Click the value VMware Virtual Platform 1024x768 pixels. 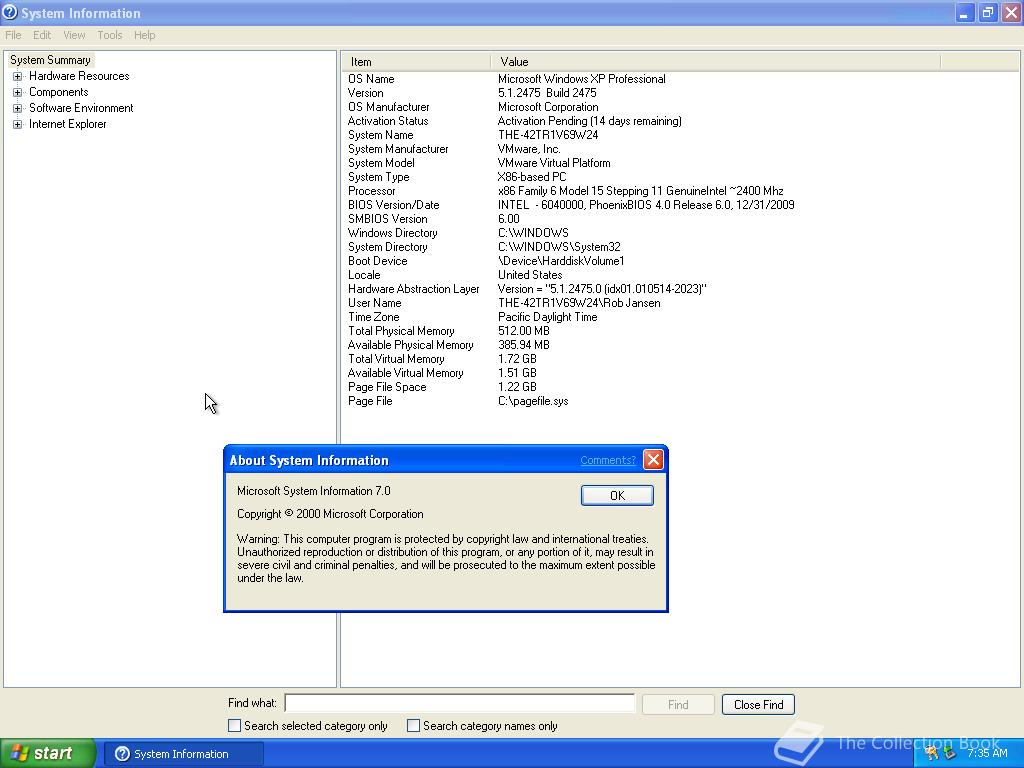point(554,163)
